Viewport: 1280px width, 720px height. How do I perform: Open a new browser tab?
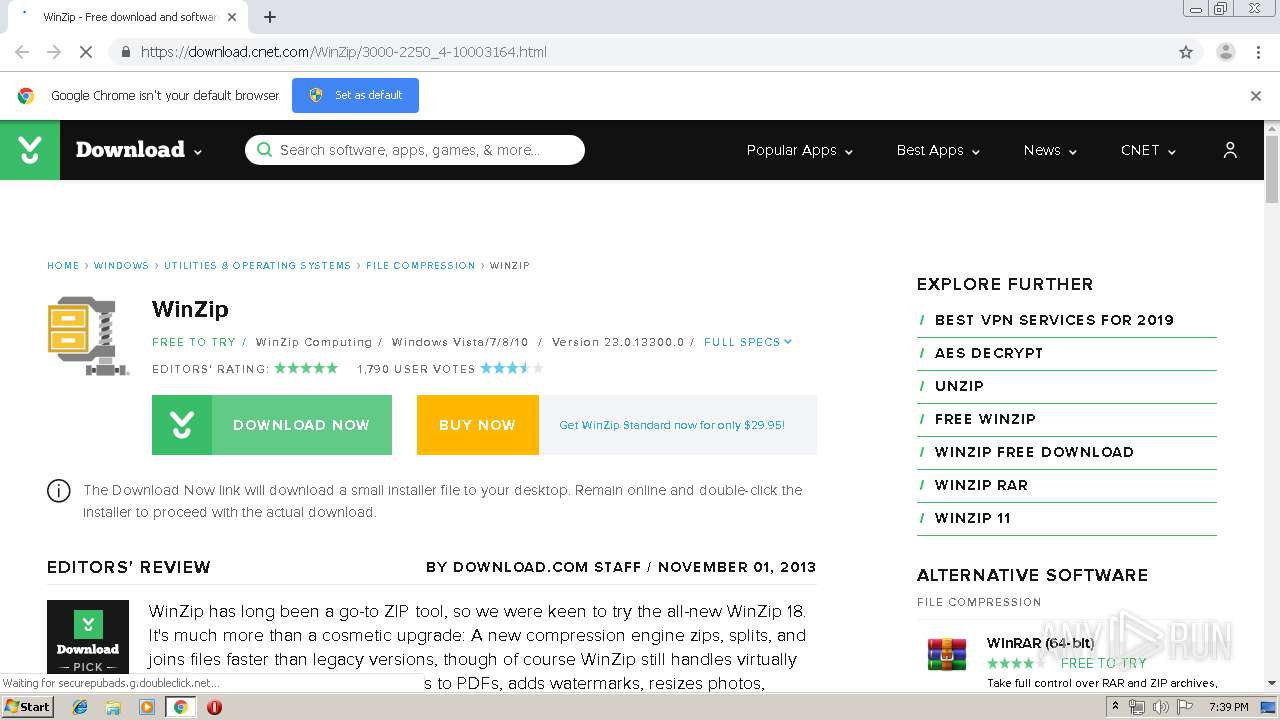point(270,17)
